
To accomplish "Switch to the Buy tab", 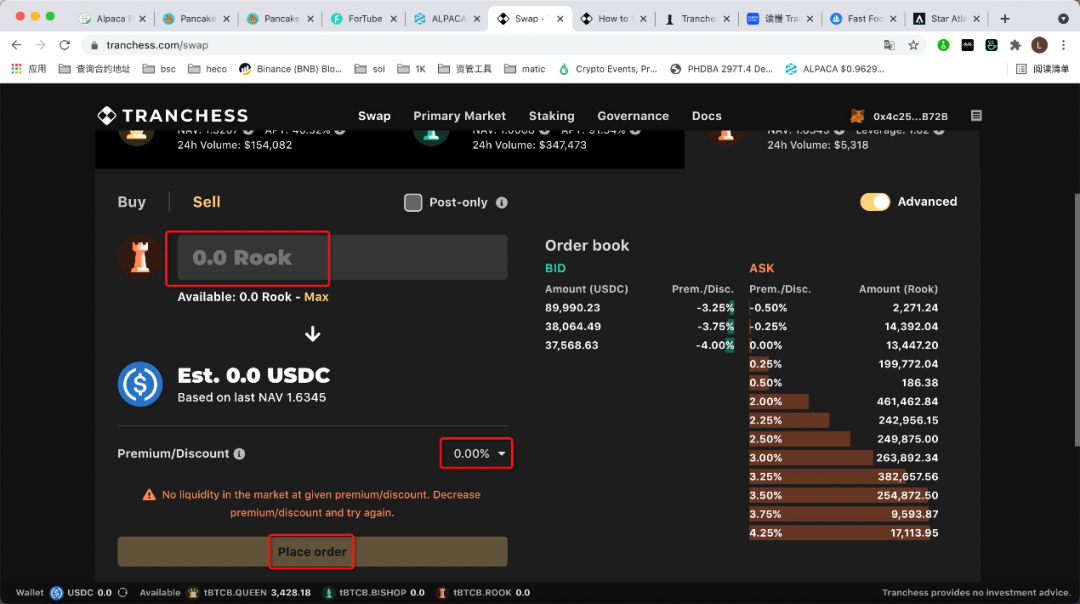I will pos(132,202).
